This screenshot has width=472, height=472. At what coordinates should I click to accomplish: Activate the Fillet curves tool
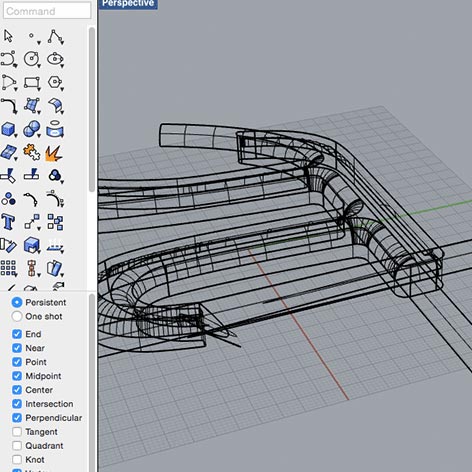coord(9,106)
